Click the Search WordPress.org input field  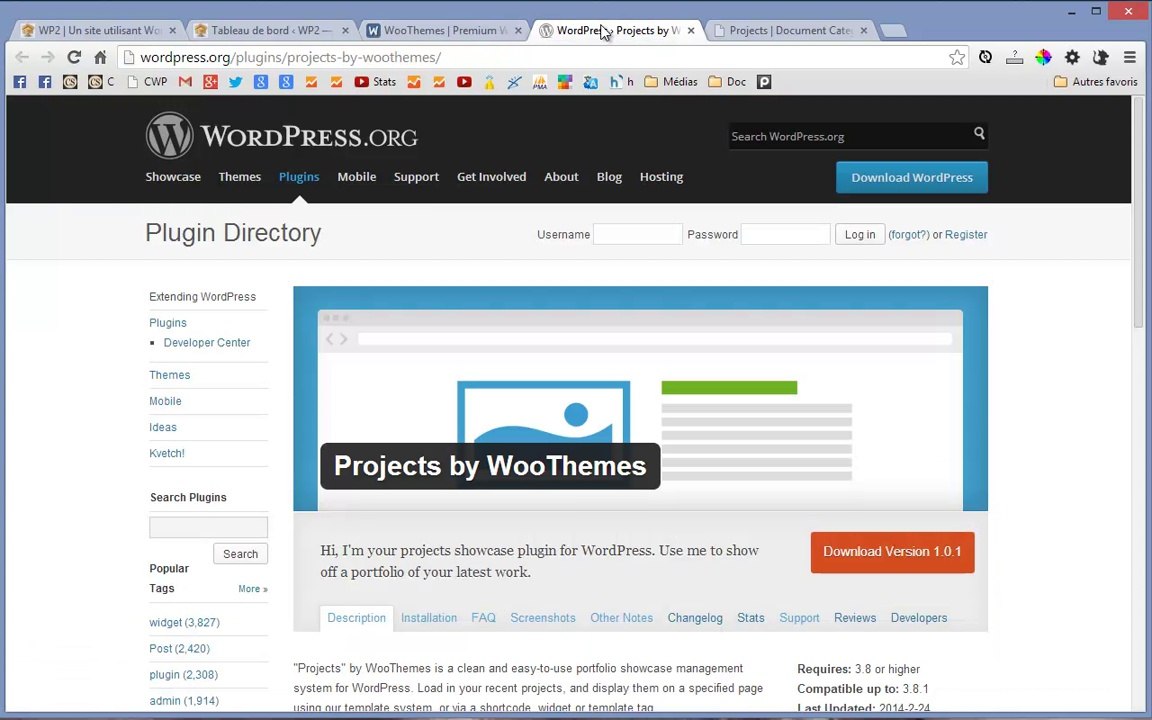(x=849, y=136)
